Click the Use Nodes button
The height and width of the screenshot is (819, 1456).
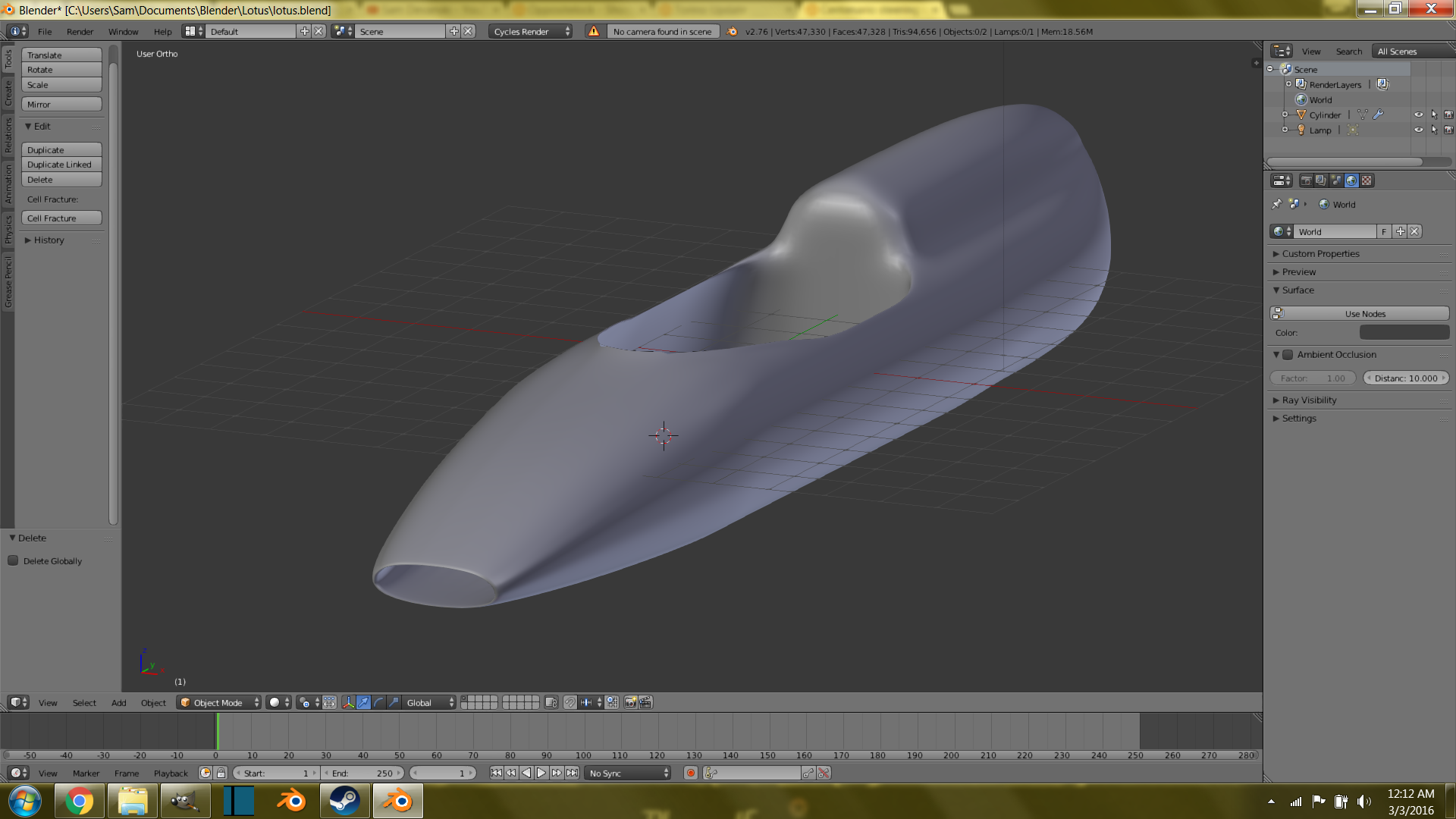point(1359,313)
